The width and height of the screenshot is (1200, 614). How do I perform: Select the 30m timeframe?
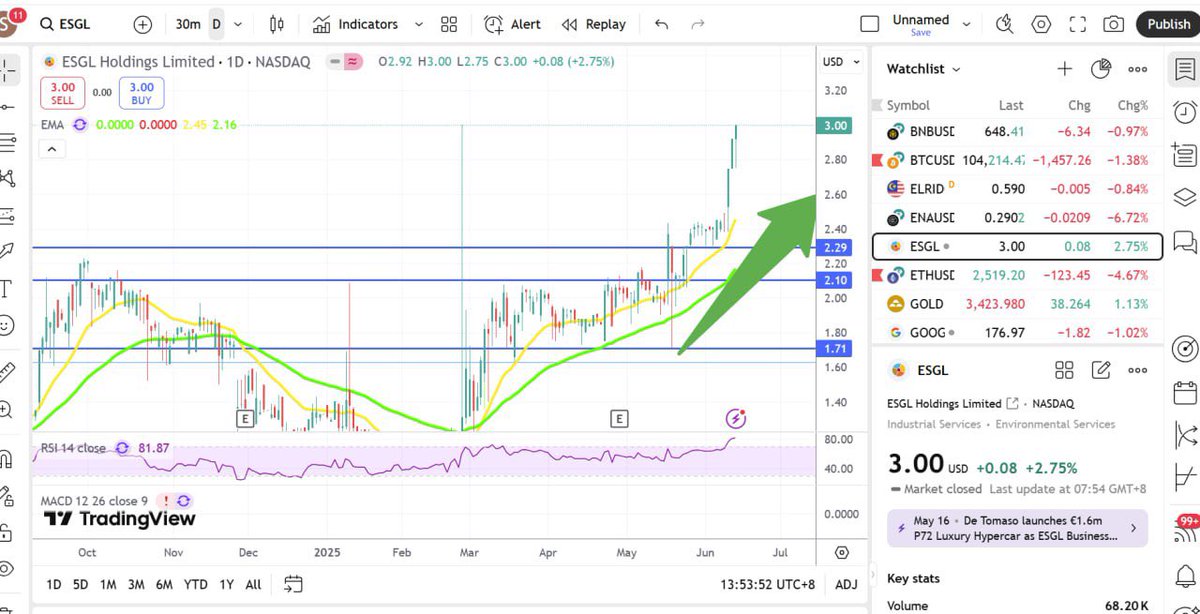pyautogui.click(x=187, y=24)
